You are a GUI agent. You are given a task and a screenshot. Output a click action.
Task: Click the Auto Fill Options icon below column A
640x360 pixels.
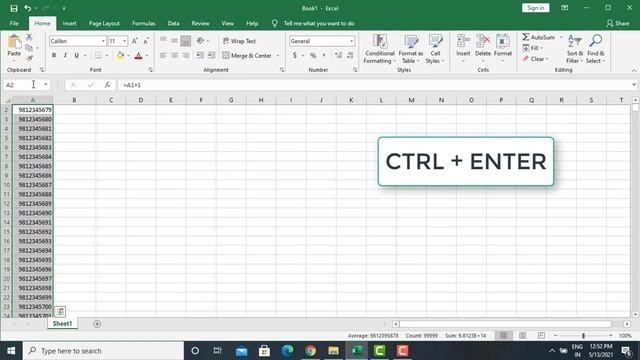[60, 311]
